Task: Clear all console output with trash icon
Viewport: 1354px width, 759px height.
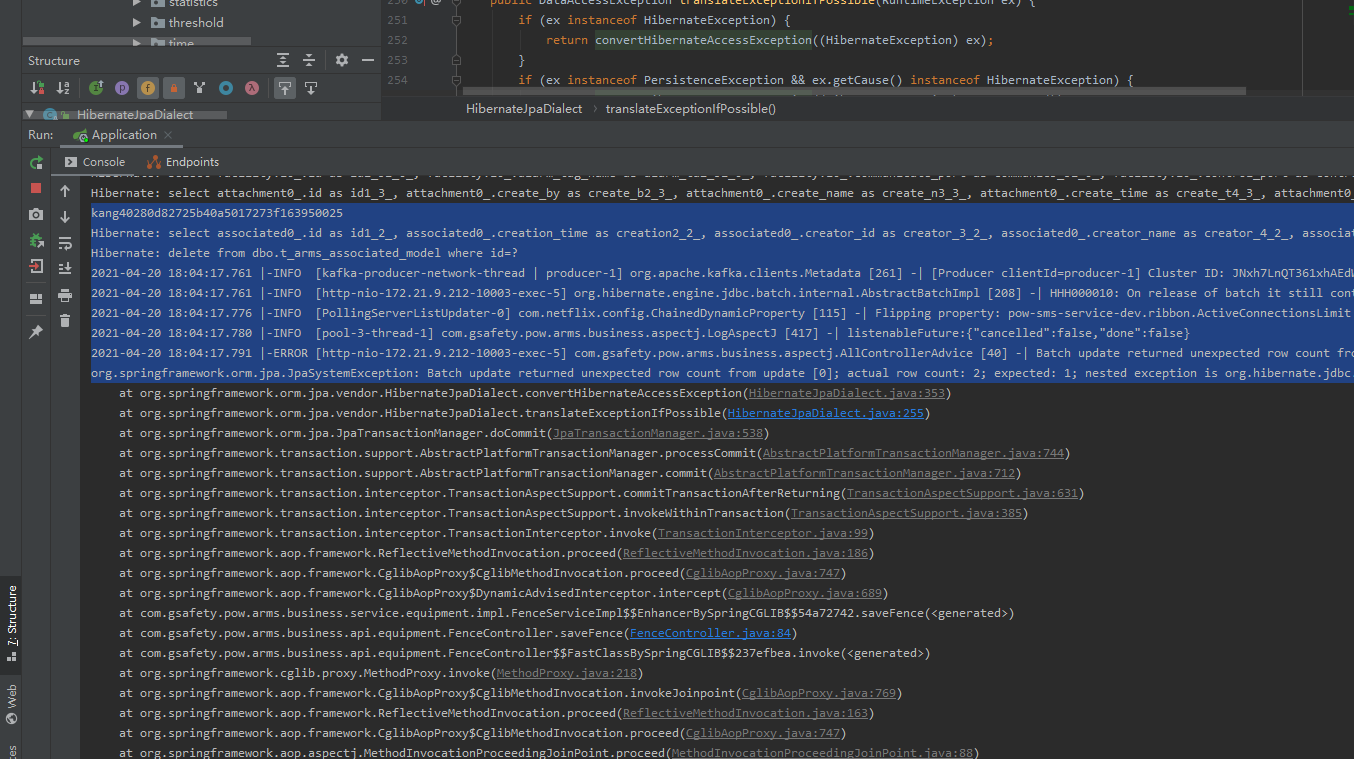Action: pyautogui.click(x=65, y=321)
